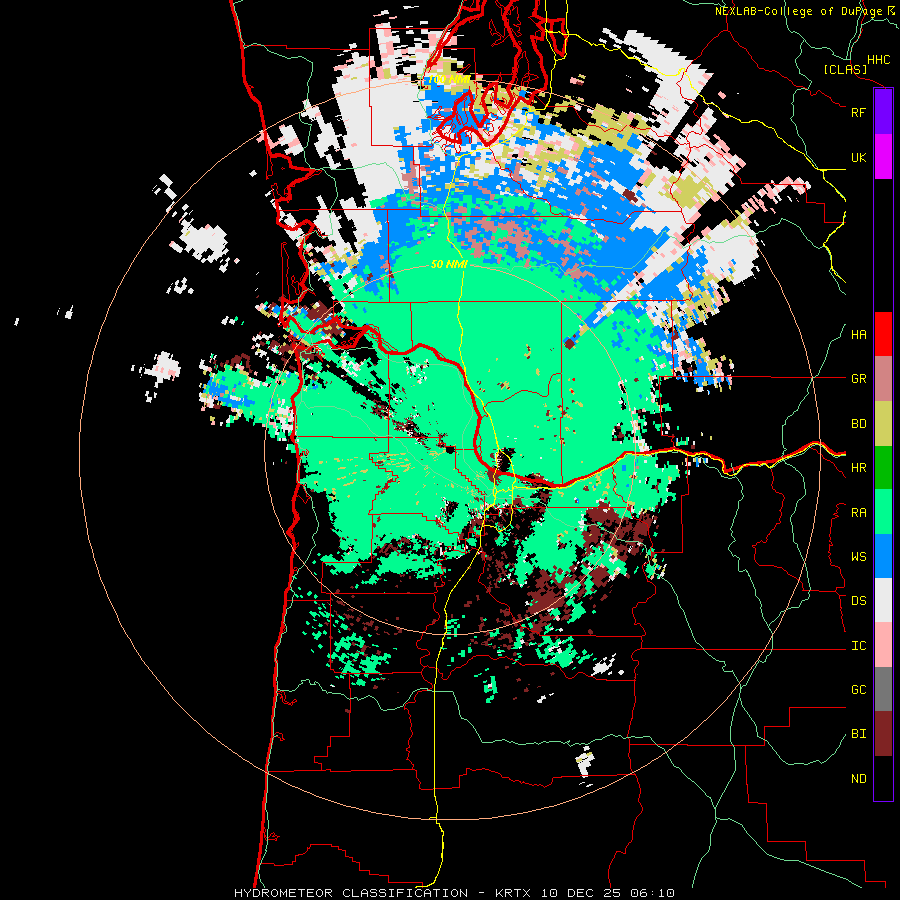The width and height of the screenshot is (900, 900).
Task: Click the DS white legend color swatch
Action: pos(883,600)
